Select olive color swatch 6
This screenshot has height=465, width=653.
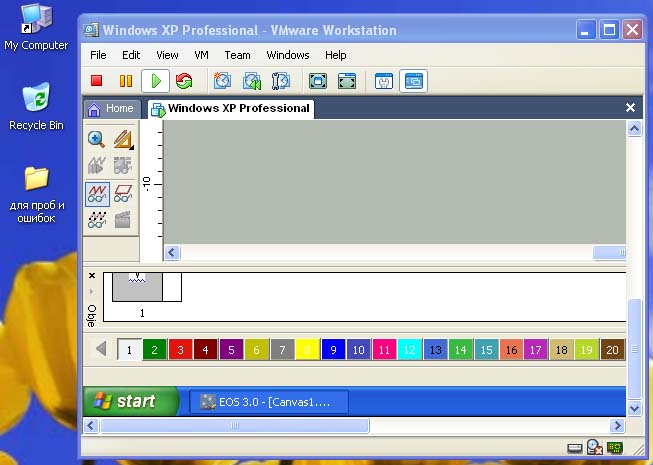click(257, 350)
